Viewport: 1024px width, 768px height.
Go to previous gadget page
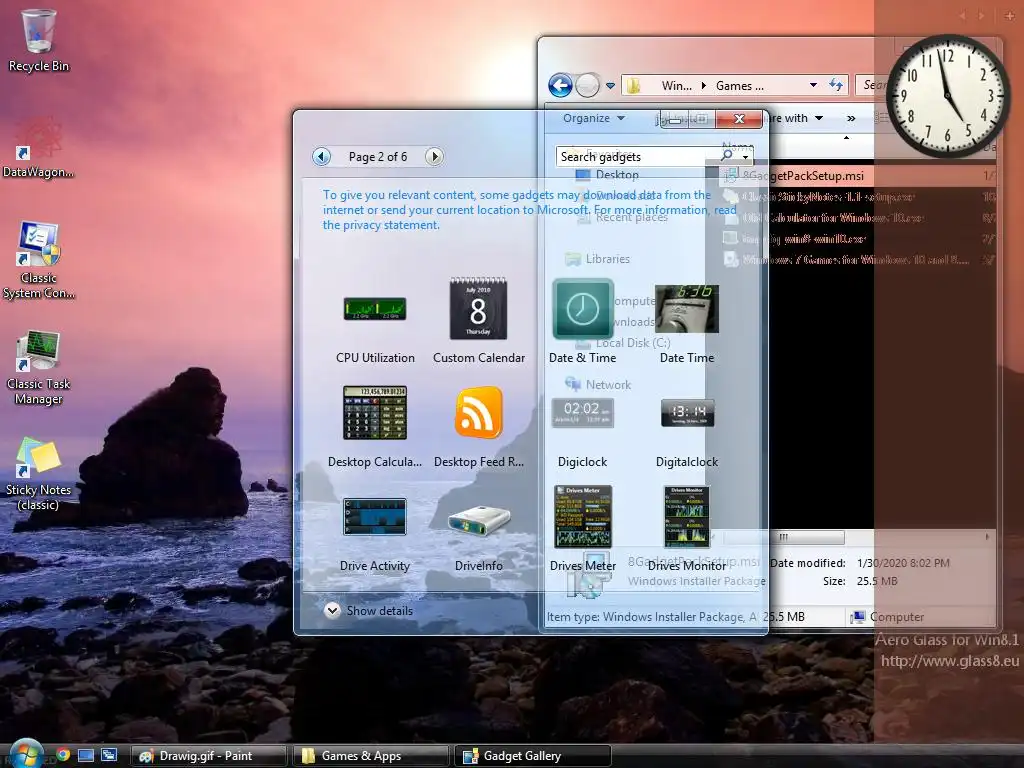click(x=321, y=157)
